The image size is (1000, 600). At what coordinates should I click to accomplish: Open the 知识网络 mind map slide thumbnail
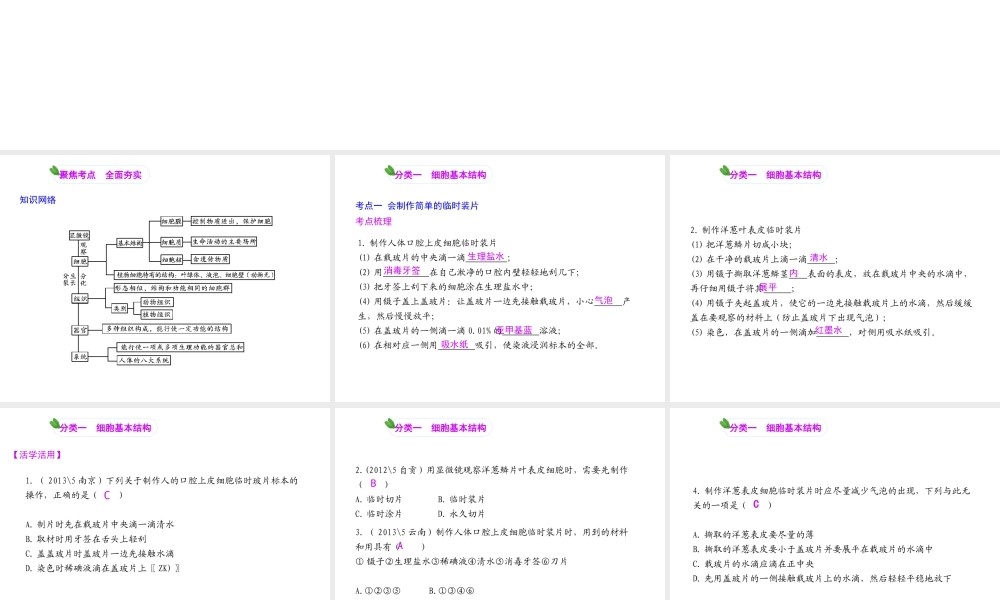(x=165, y=278)
